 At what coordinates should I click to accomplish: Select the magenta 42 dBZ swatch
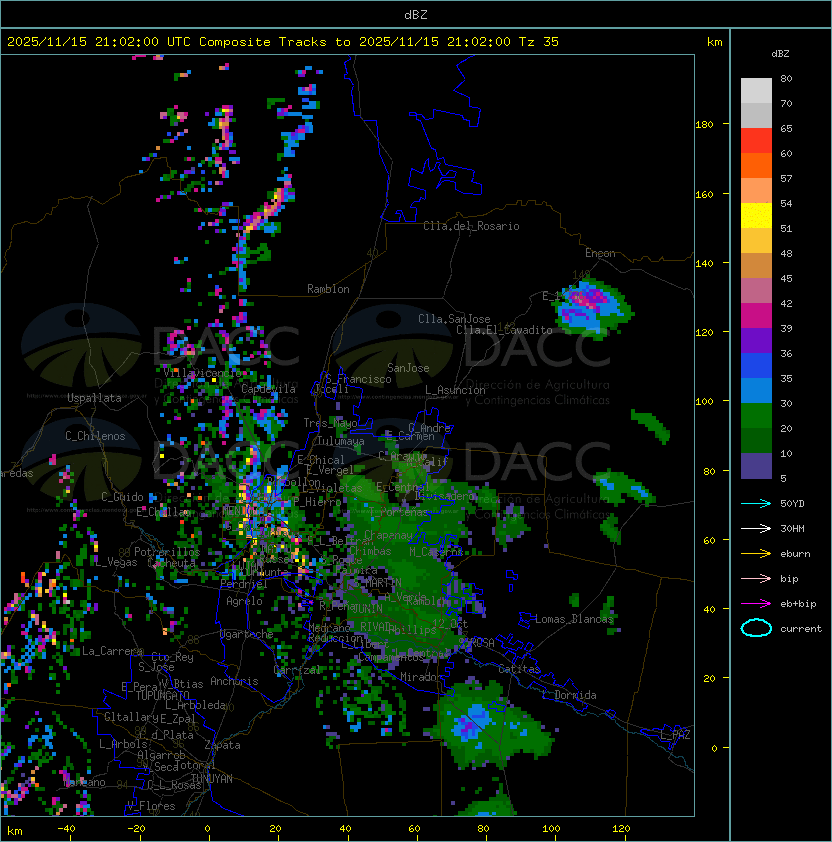click(x=756, y=316)
